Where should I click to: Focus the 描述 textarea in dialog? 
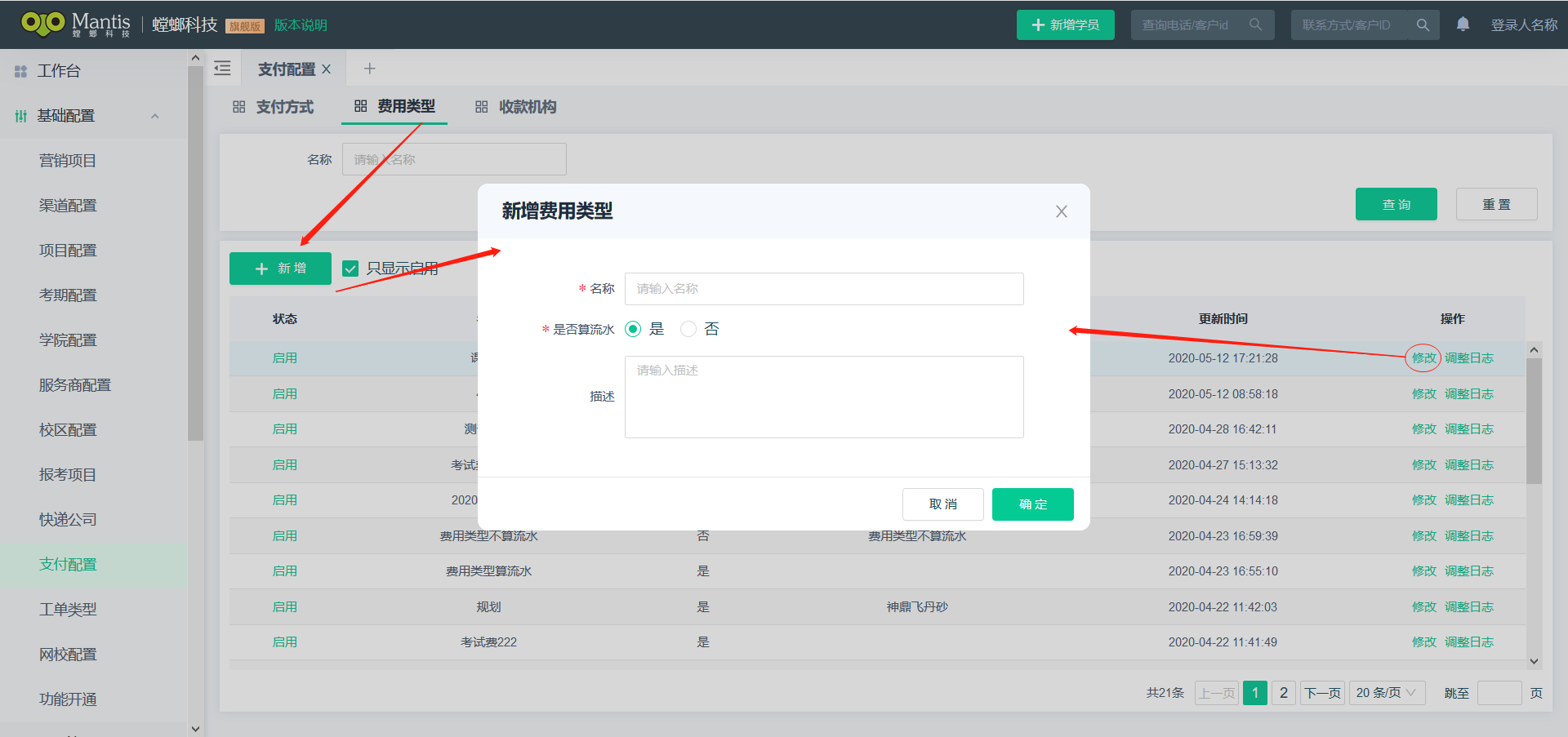(x=824, y=397)
